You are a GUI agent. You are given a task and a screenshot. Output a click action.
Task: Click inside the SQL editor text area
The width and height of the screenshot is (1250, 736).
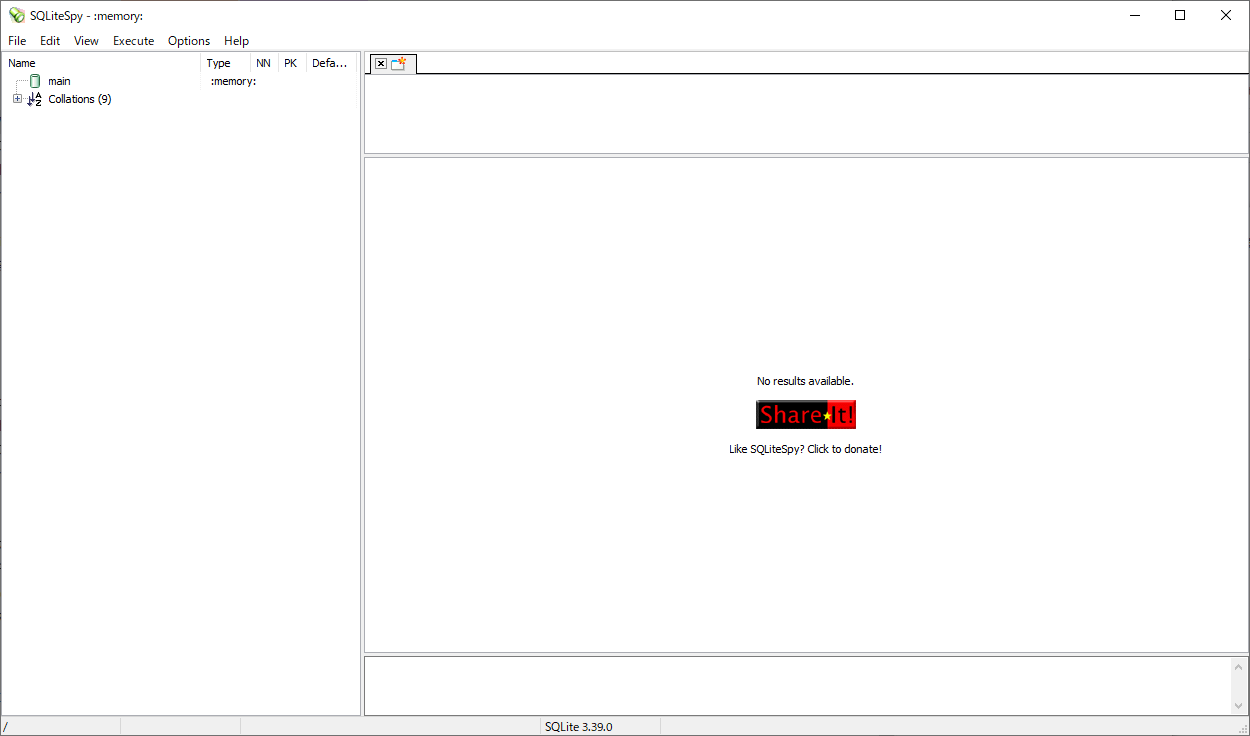(805, 113)
